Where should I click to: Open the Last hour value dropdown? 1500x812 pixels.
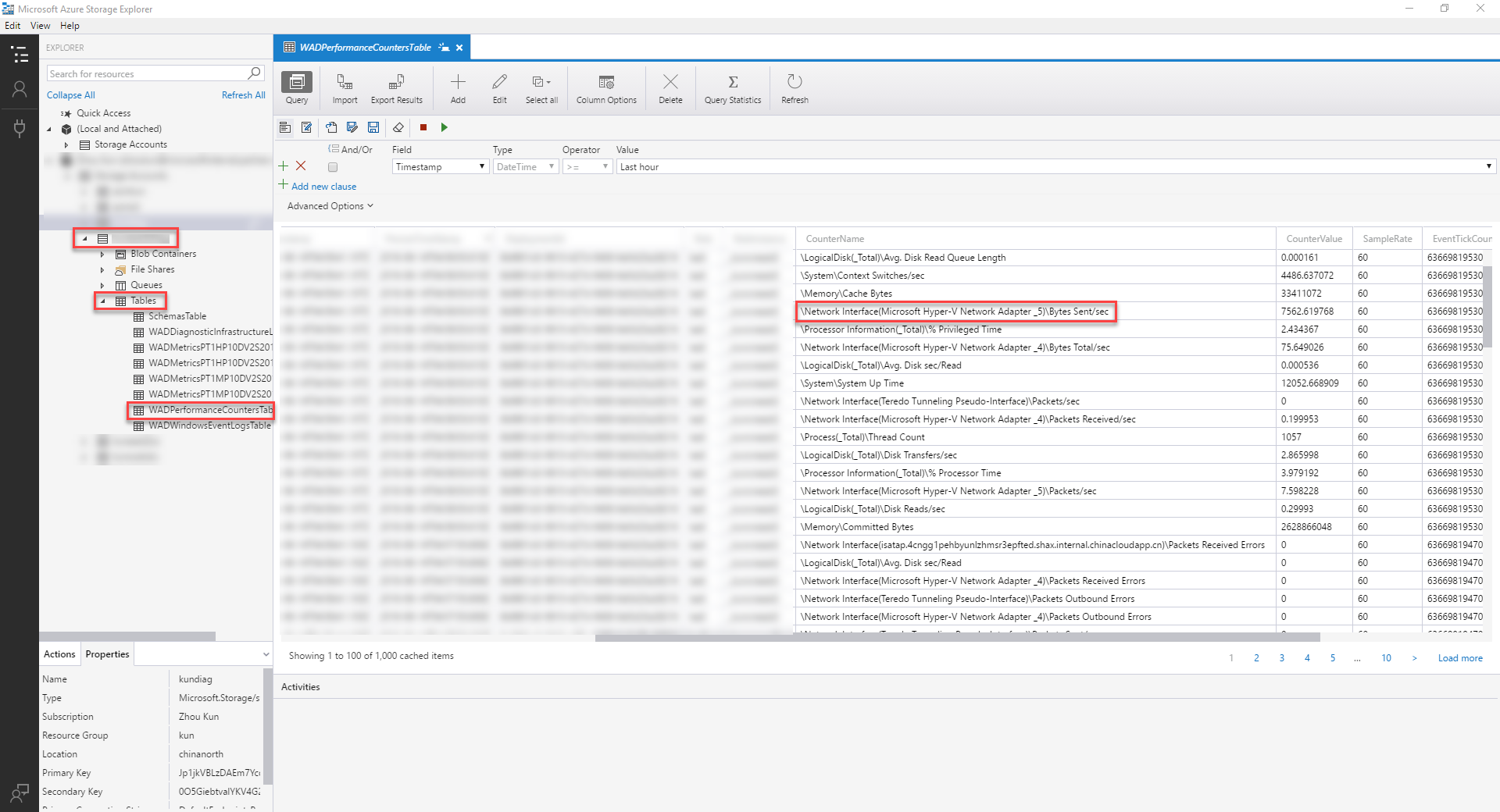[x=1488, y=166]
